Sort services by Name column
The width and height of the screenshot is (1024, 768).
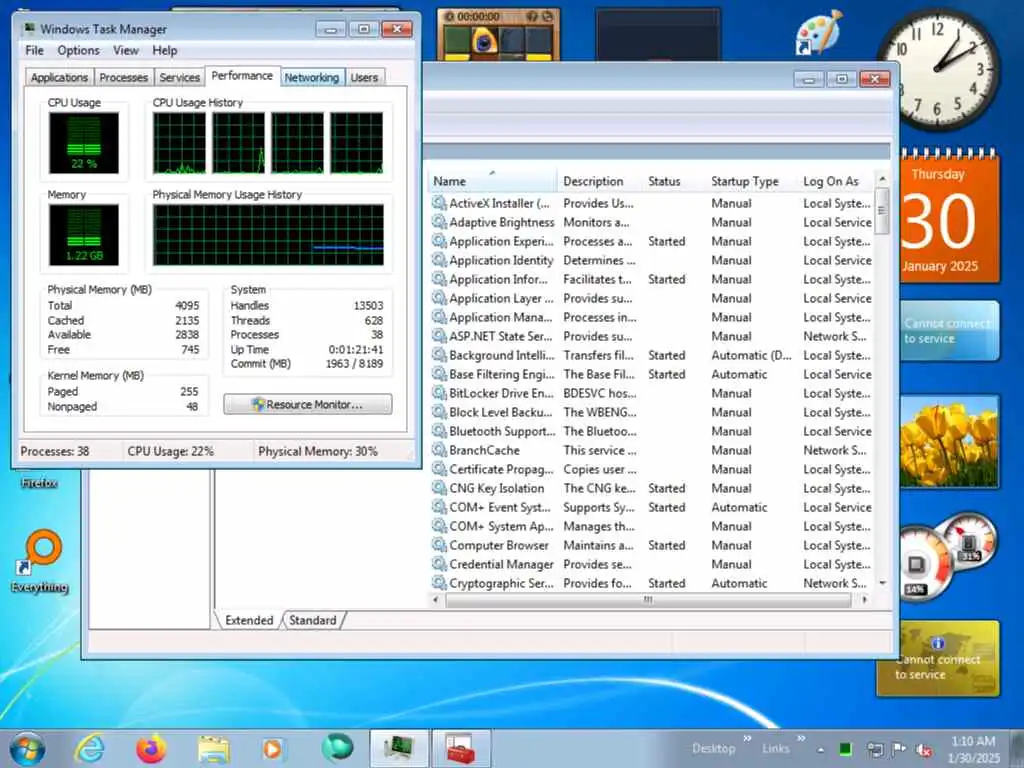[x=493, y=181]
